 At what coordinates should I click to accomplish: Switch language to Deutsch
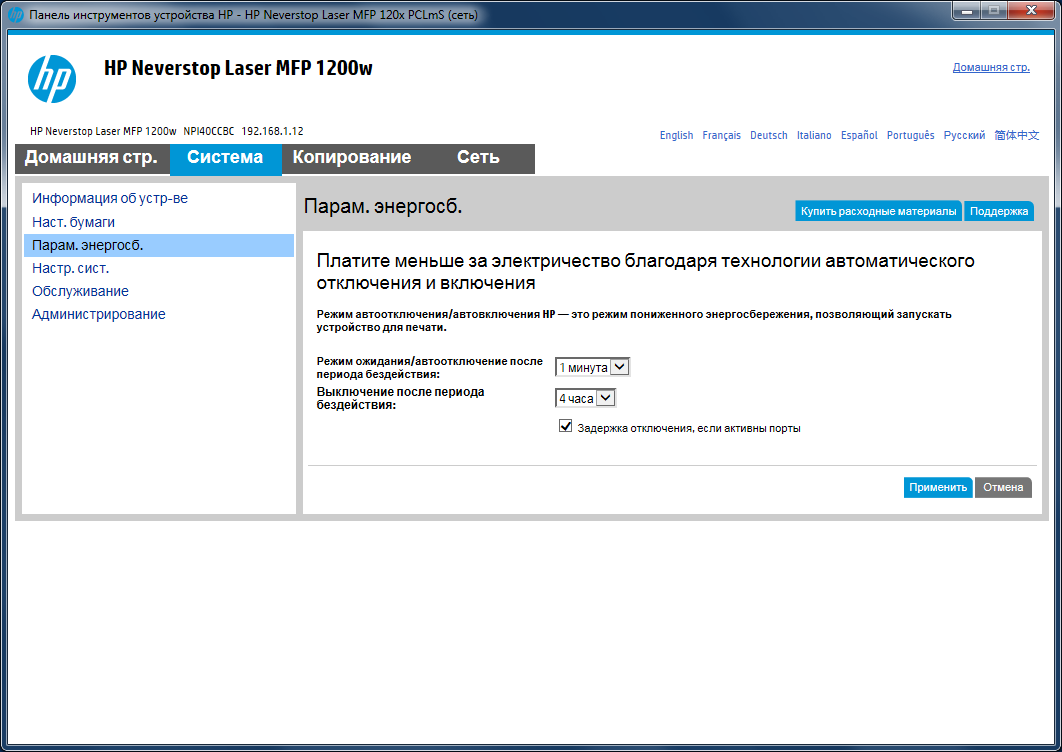point(769,135)
